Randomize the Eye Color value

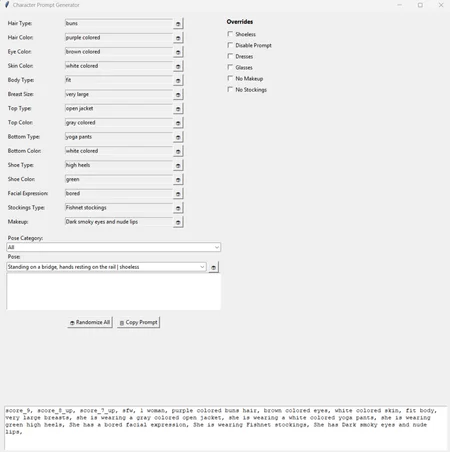pos(178,52)
